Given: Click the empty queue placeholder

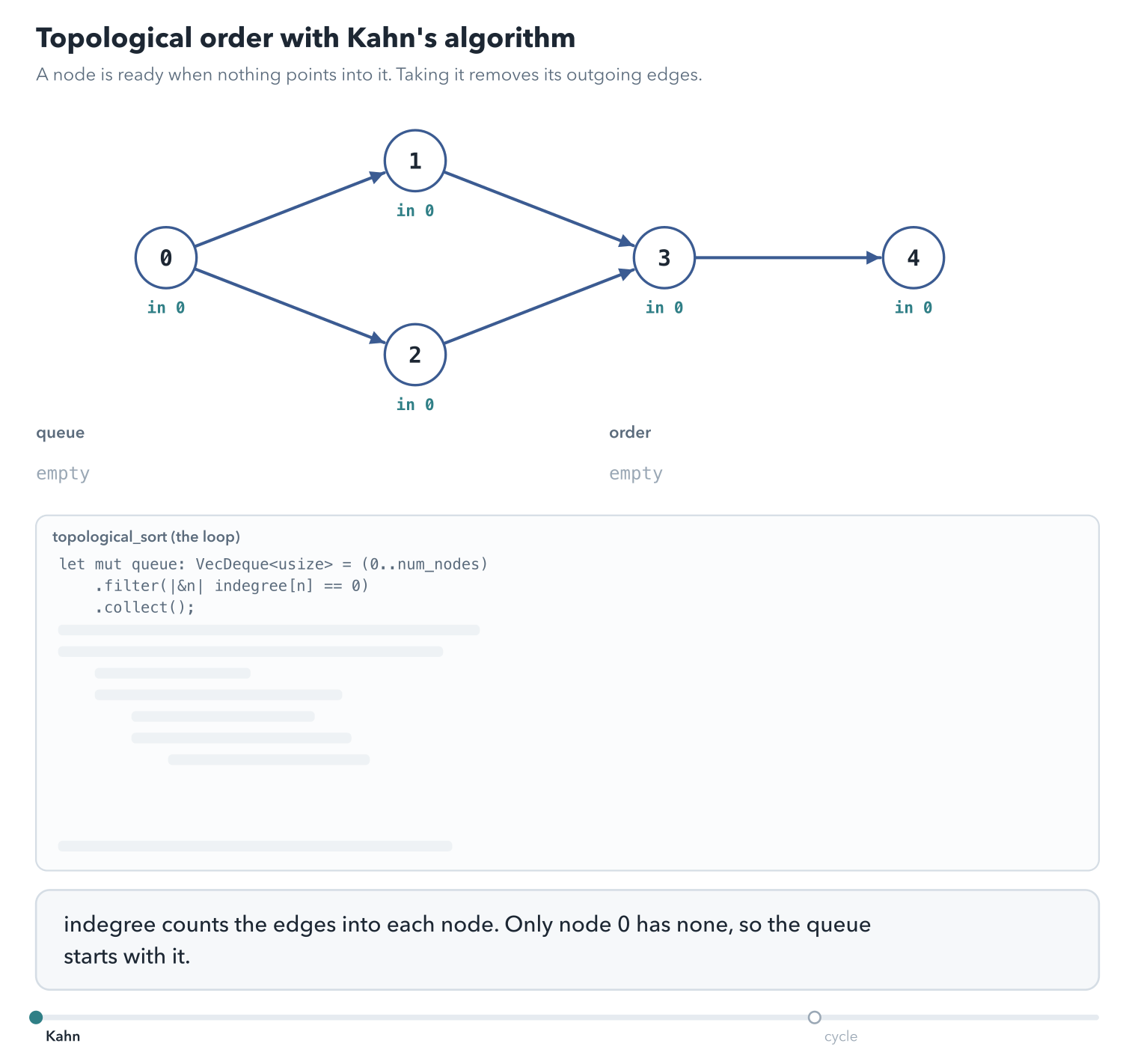Looking at the screenshot, I should (63, 474).
